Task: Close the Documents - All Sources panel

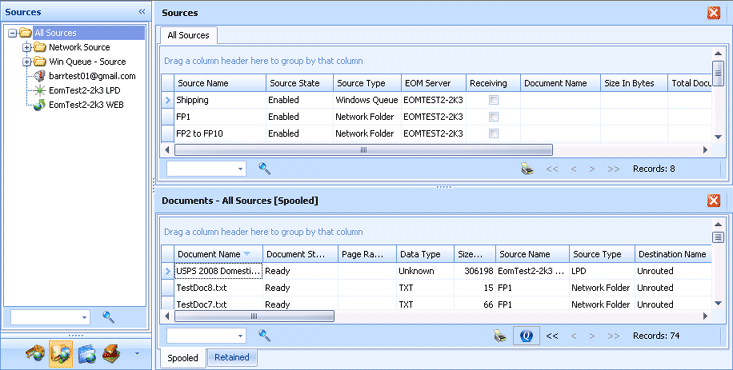Action: 713,200
